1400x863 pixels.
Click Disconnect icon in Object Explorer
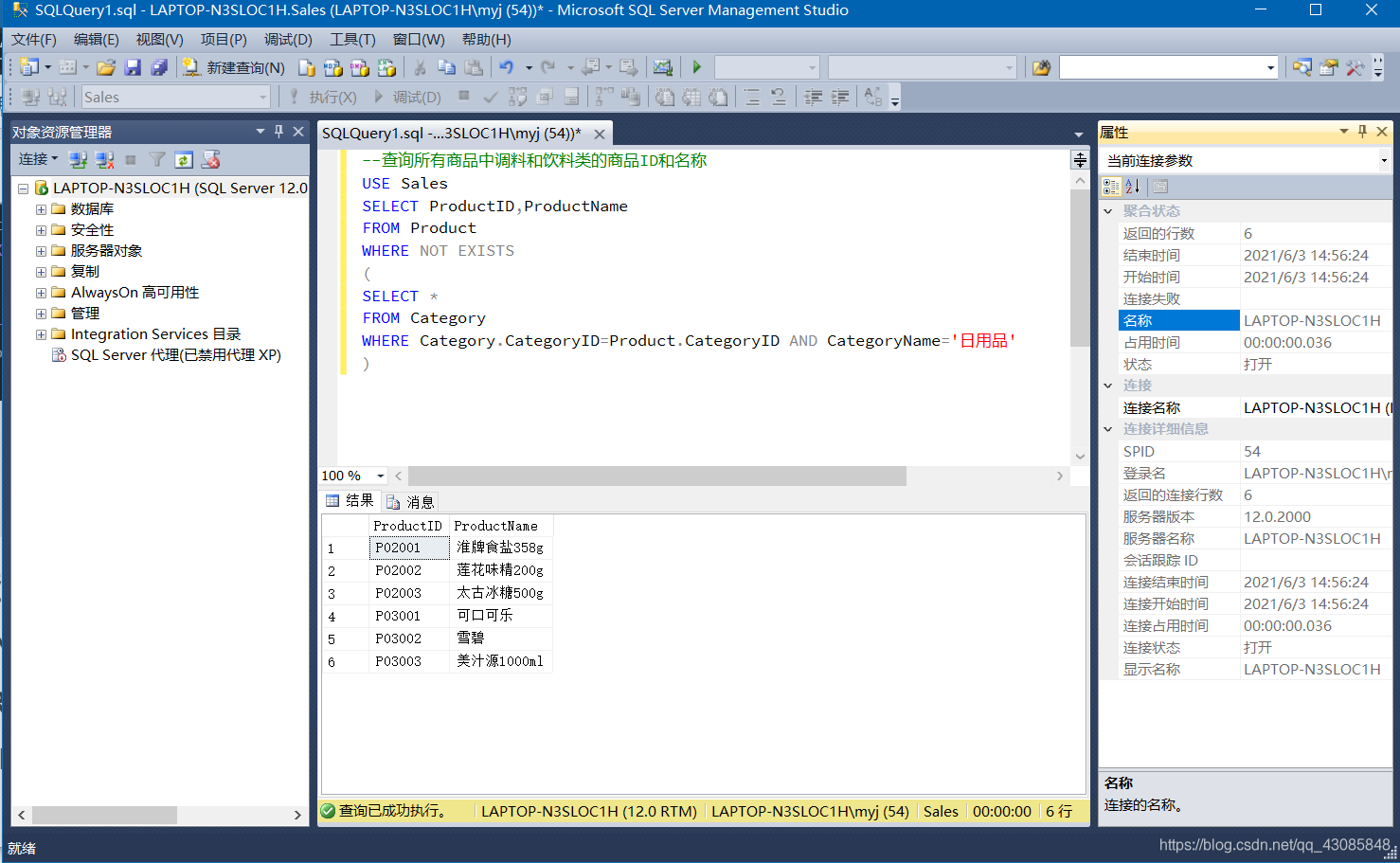coord(104,159)
